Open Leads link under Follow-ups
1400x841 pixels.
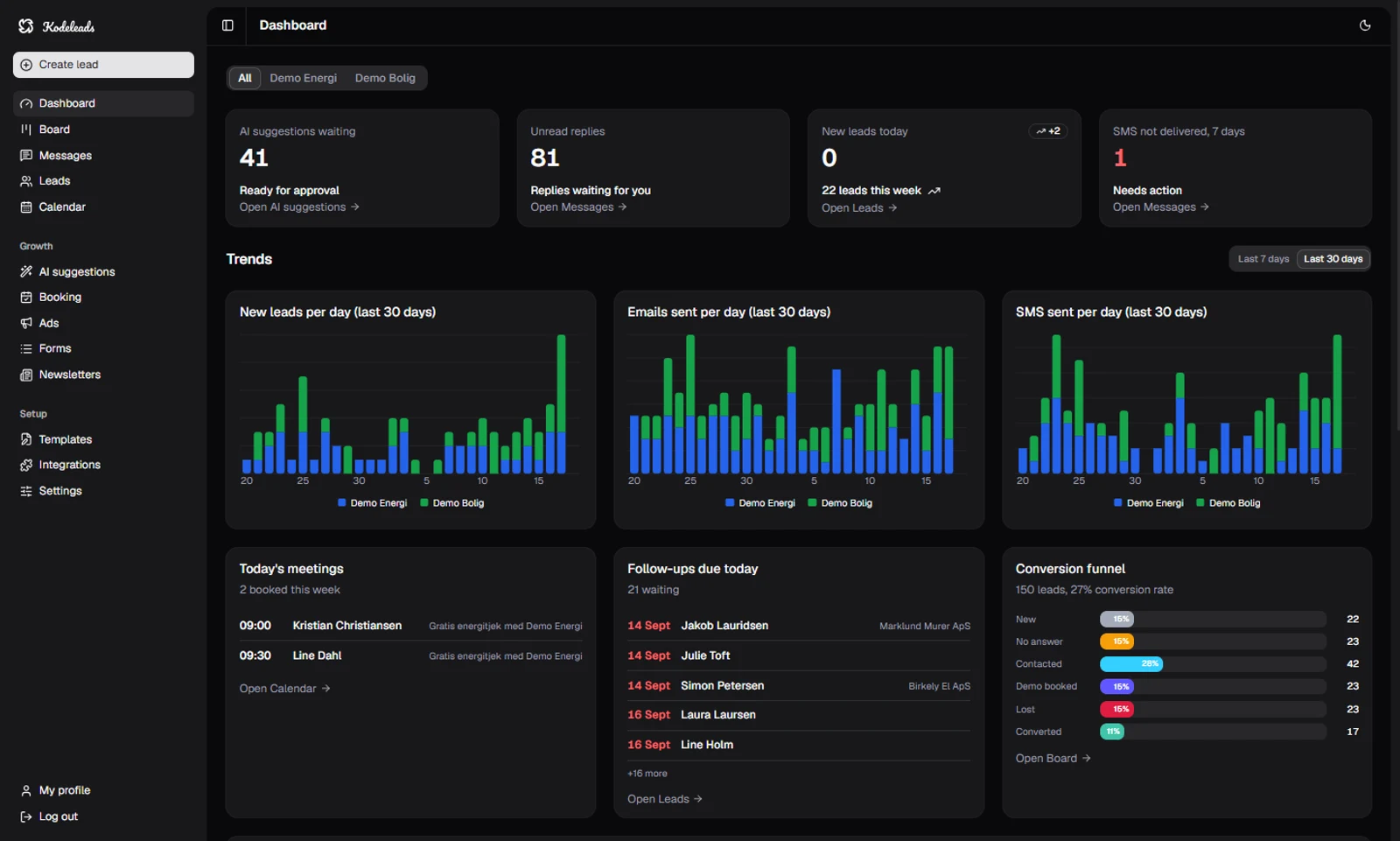coord(665,799)
